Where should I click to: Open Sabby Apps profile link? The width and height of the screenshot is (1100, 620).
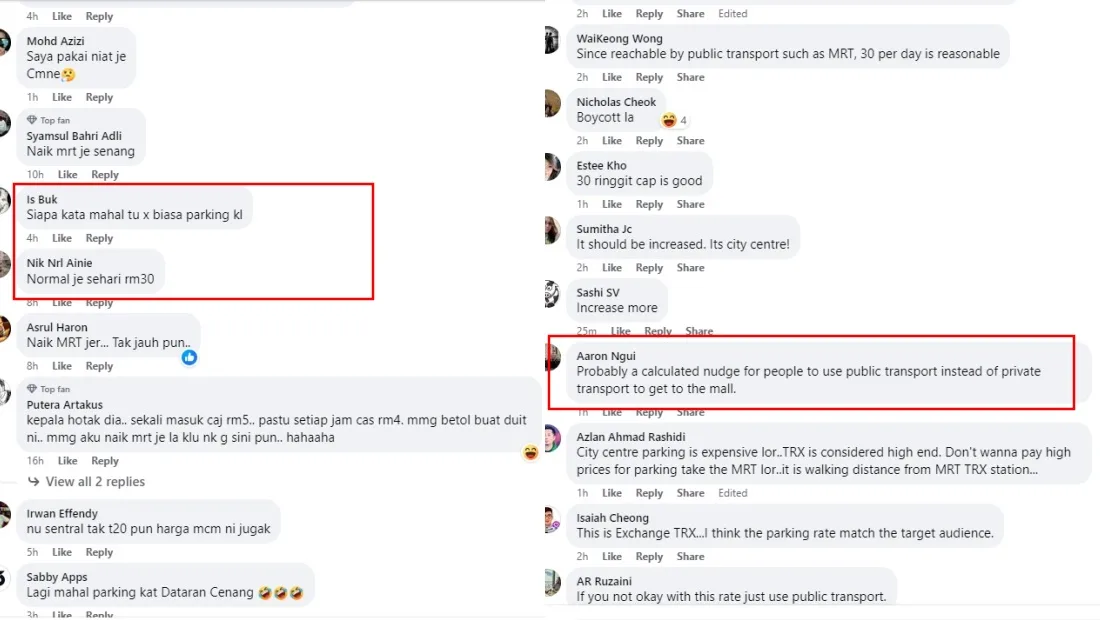tap(57, 577)
